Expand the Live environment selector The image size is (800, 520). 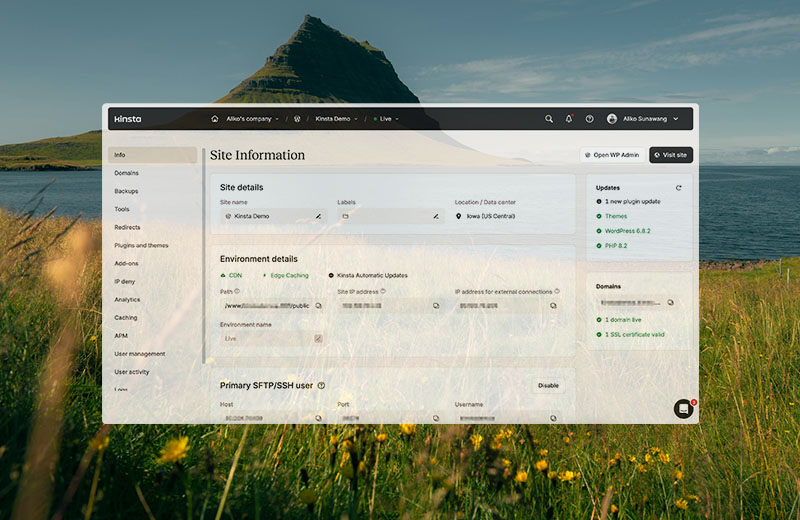pos(388,119)
